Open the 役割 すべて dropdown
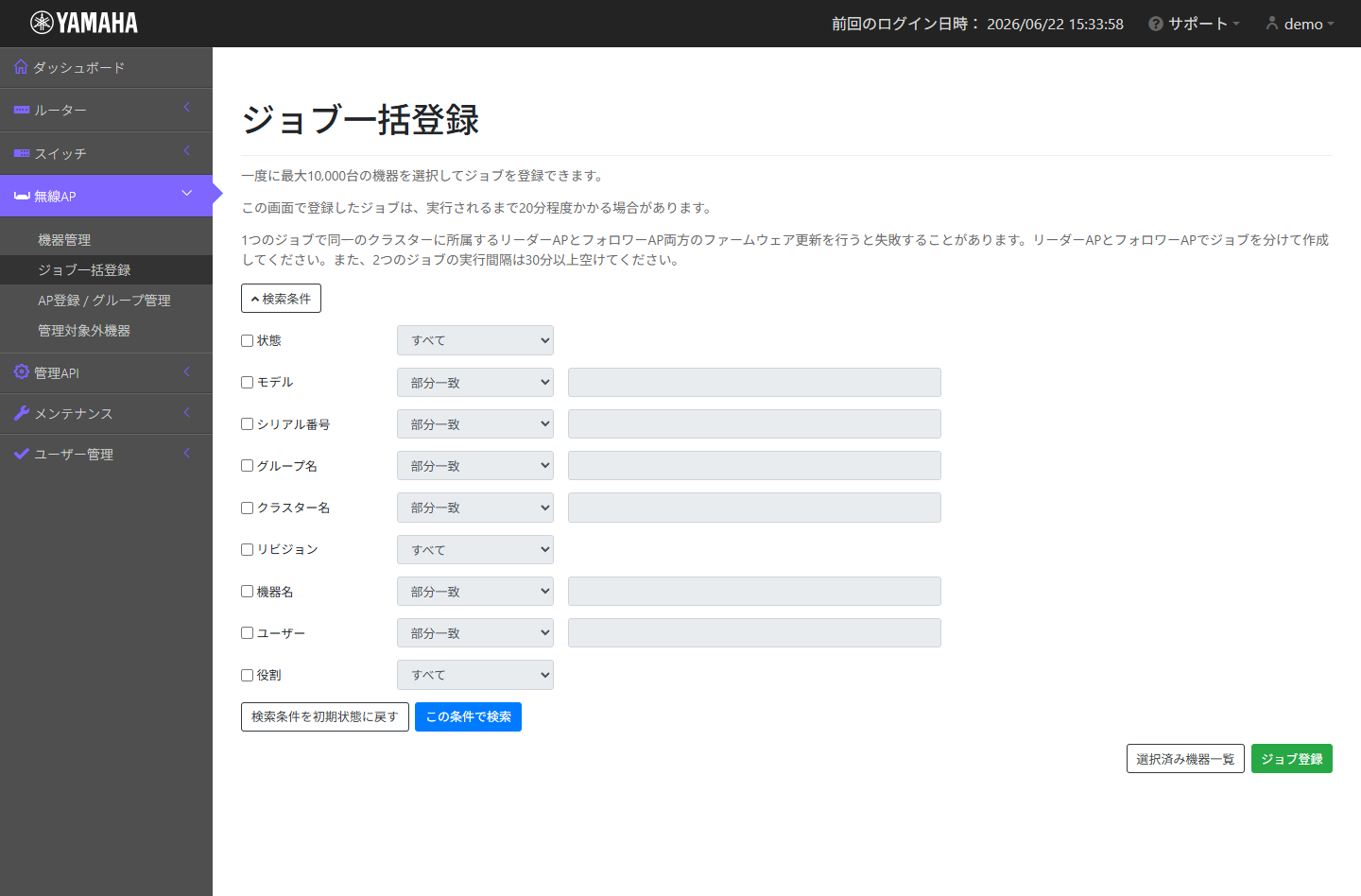The image size is (1361, 896). 475,675
